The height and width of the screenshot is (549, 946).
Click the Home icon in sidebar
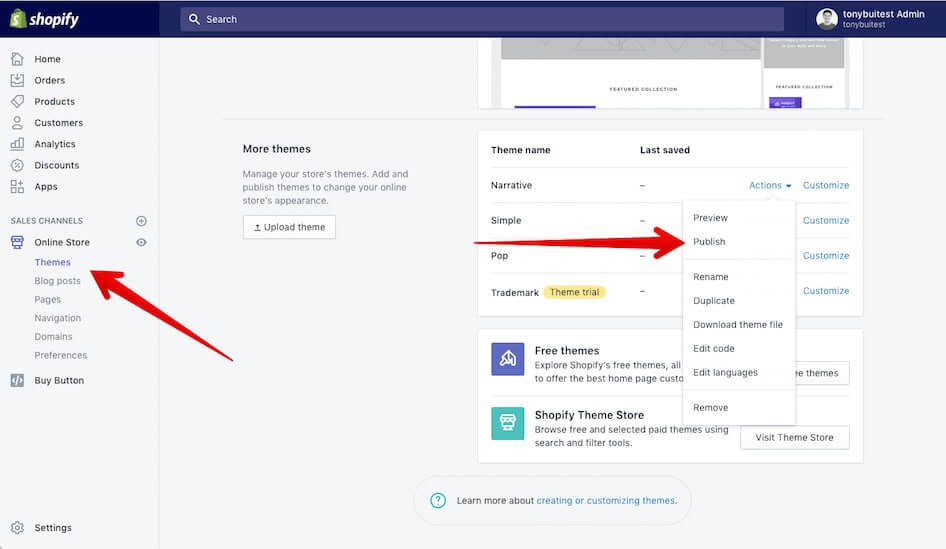(17, 59)
